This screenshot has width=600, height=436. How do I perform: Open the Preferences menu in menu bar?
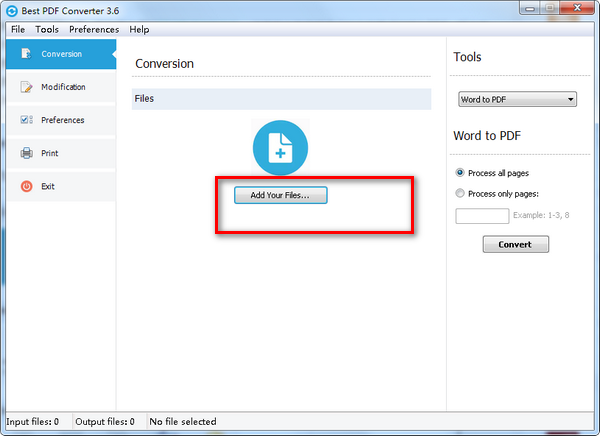pos(93,30)
